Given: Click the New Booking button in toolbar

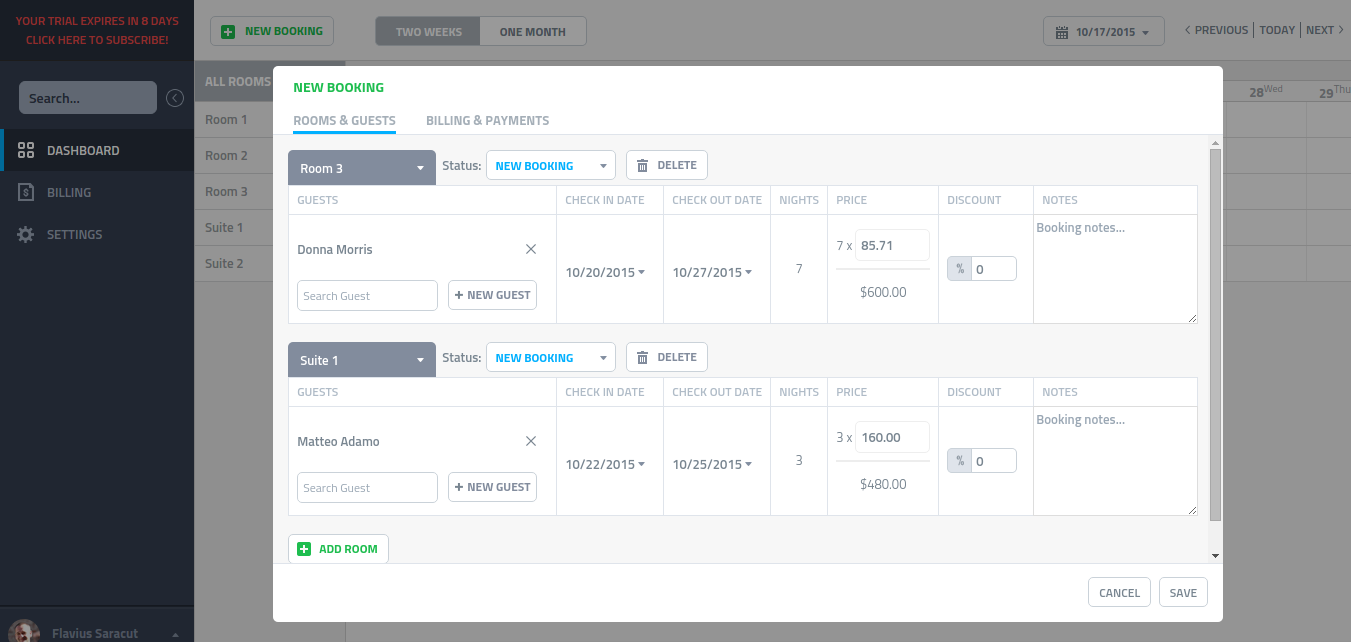Looking at the screenshot, I should 272,31.
